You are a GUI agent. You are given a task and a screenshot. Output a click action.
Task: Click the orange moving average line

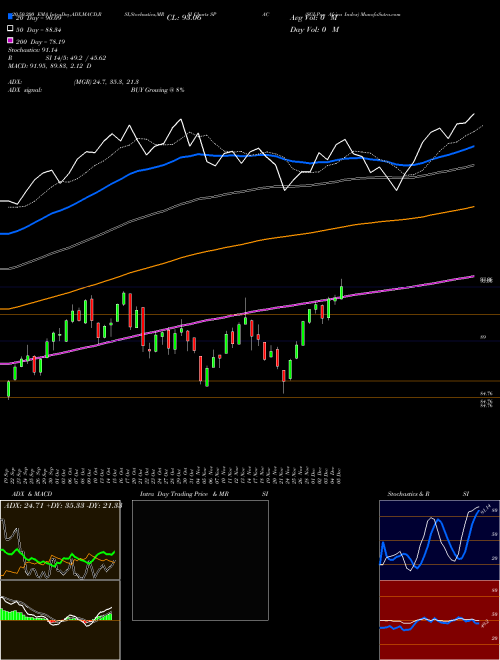click(236, 245)
